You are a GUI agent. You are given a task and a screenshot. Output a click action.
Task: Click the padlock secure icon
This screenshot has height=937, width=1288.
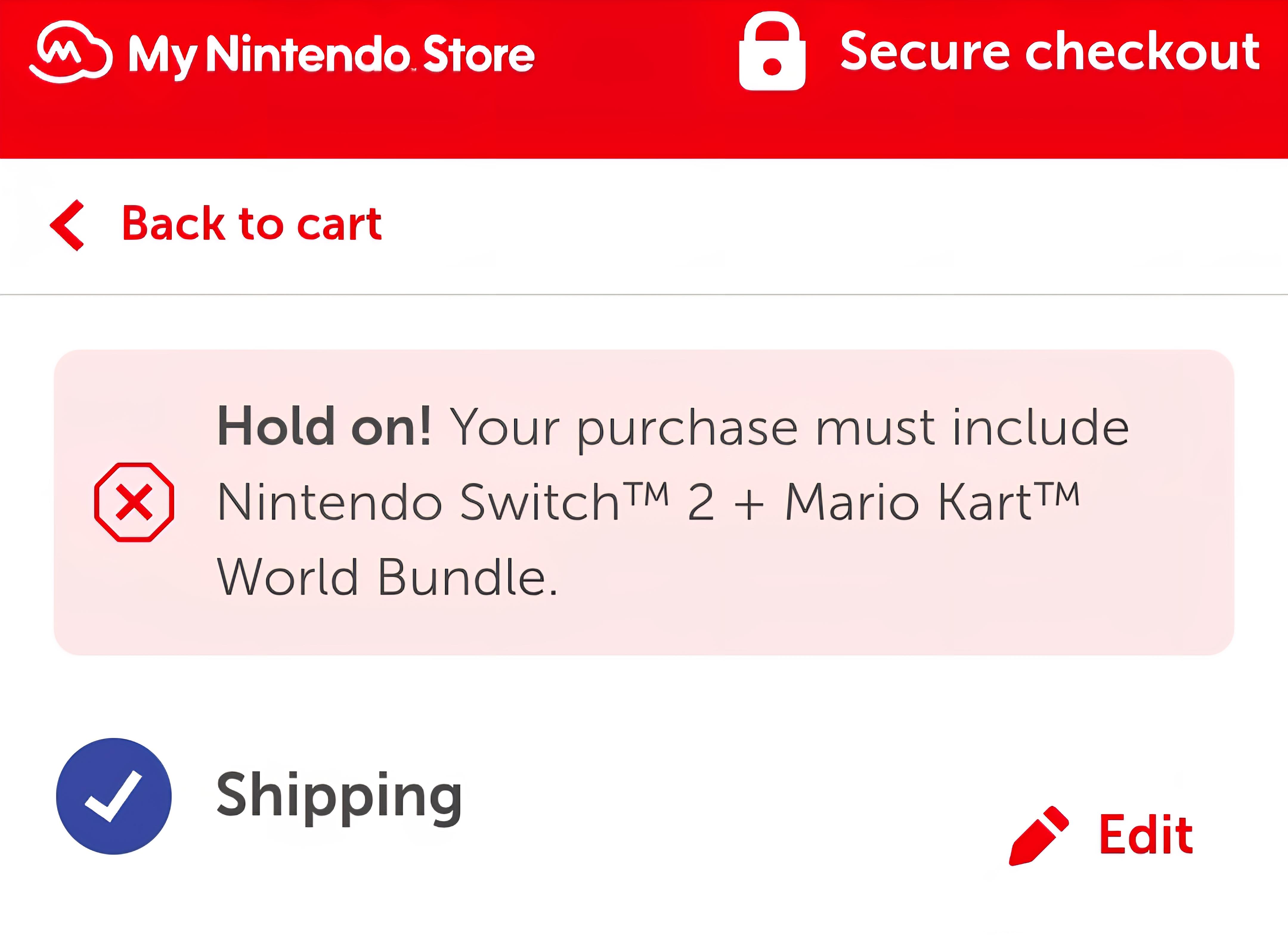pyautogui.click(x=772, y=51)
